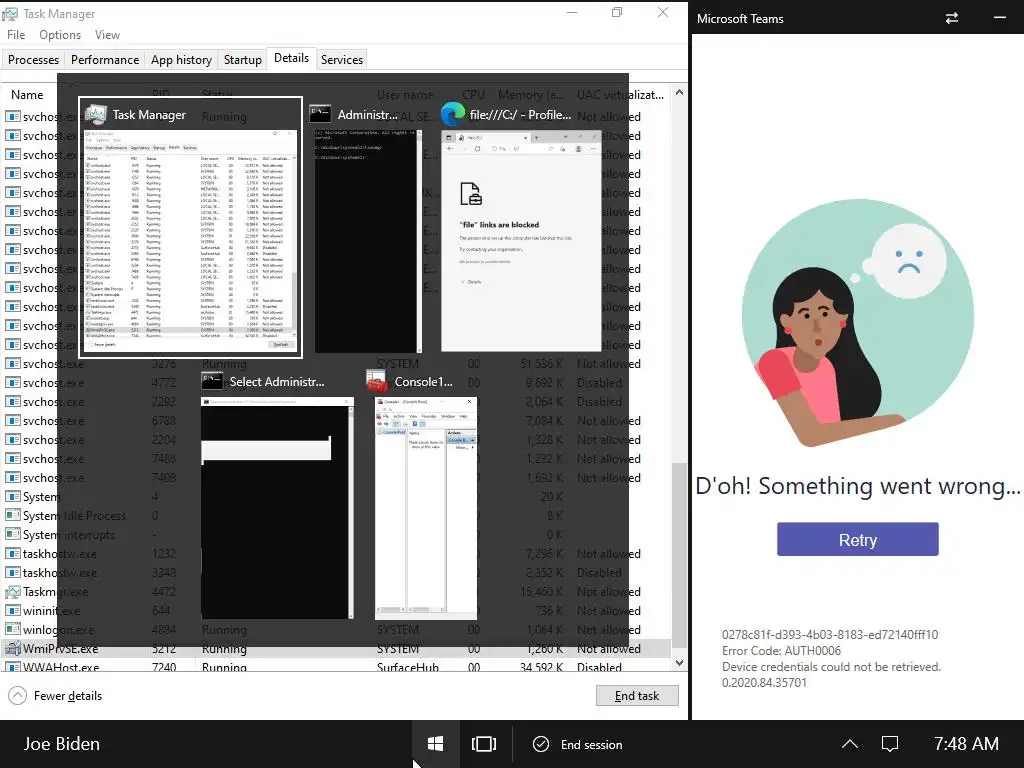This screenshot has height=768, width=1024.
Task: Switch to the Details tab
Action: pyautogui.click(x=291, y=58)
